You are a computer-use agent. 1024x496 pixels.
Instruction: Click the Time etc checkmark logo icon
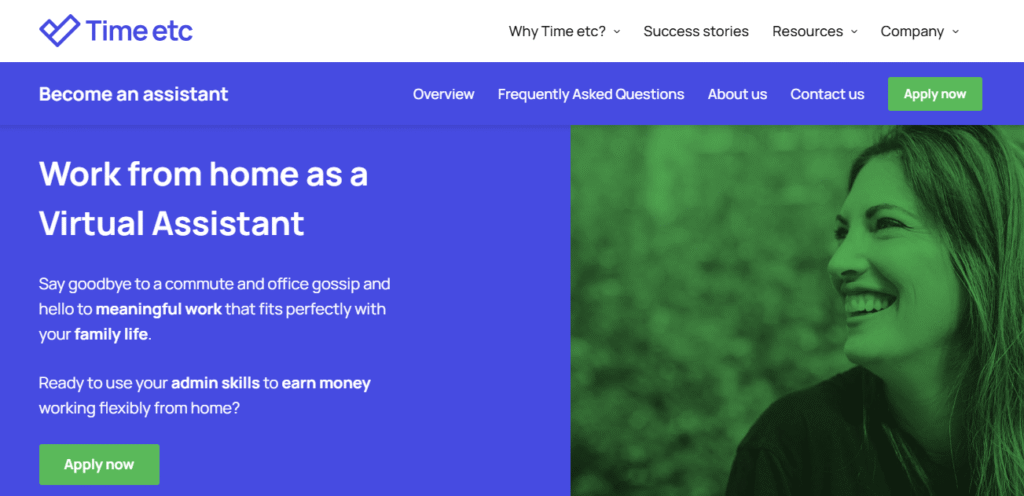pos(59,30)
